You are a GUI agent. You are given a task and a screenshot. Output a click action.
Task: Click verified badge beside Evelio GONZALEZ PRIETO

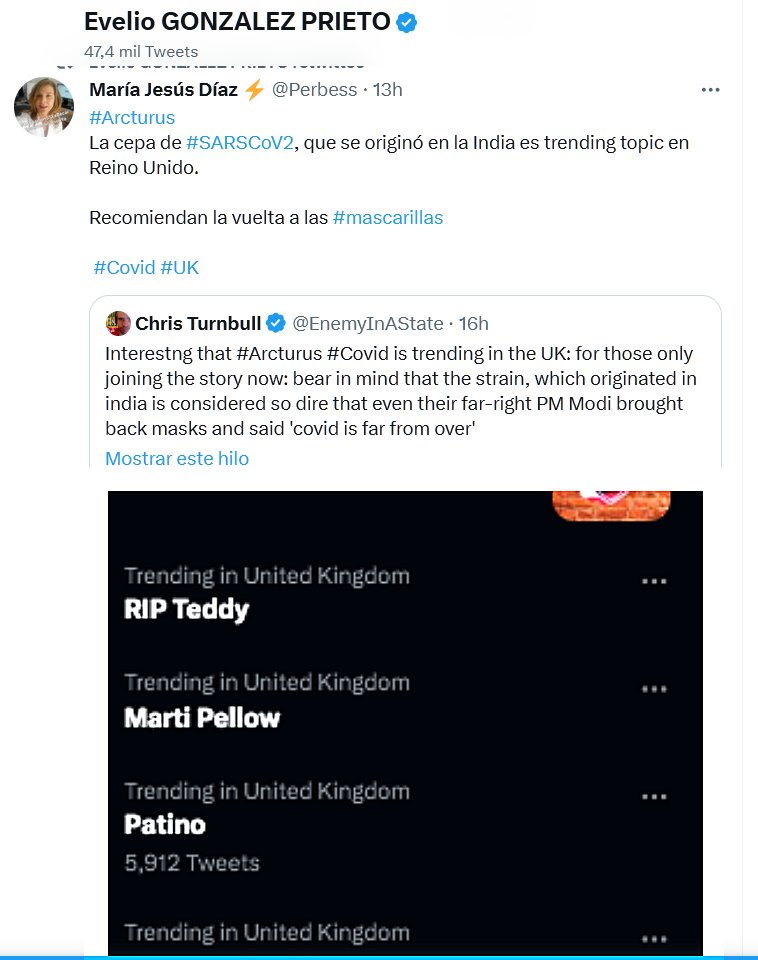pos(406,22)
